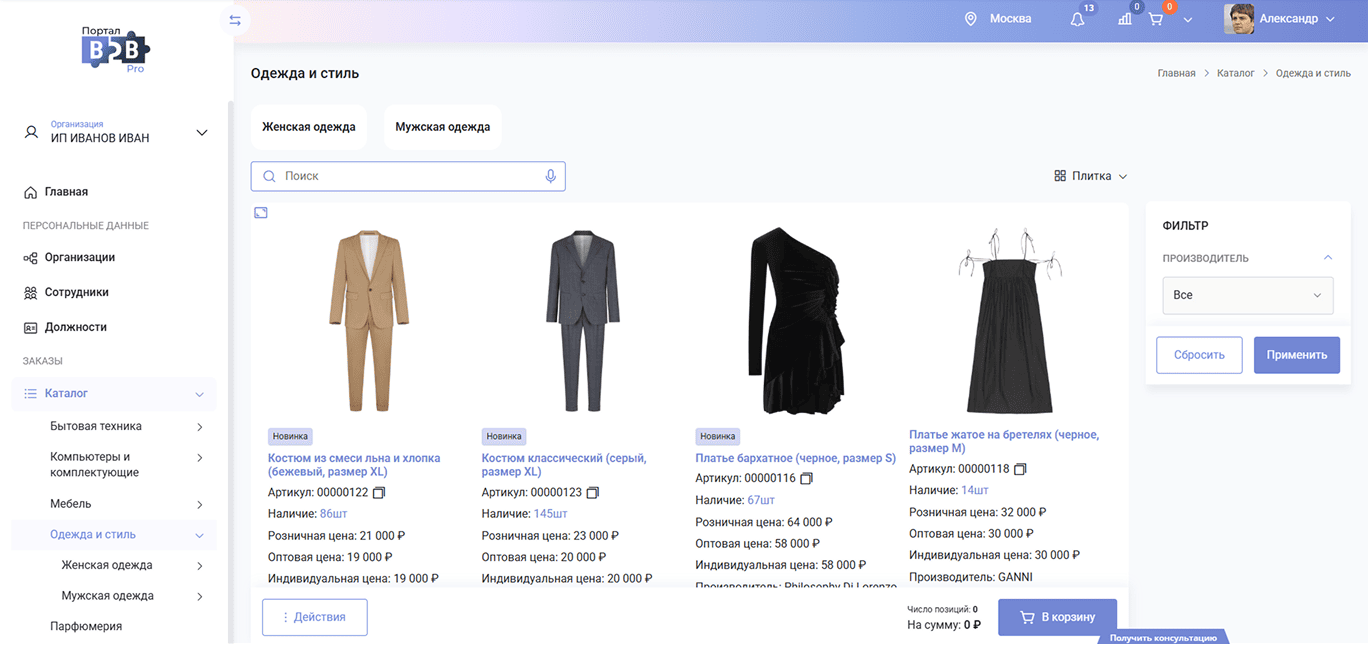
Task: Click the black velvet dress thumbnail
Action: click(x=795, y=313)
